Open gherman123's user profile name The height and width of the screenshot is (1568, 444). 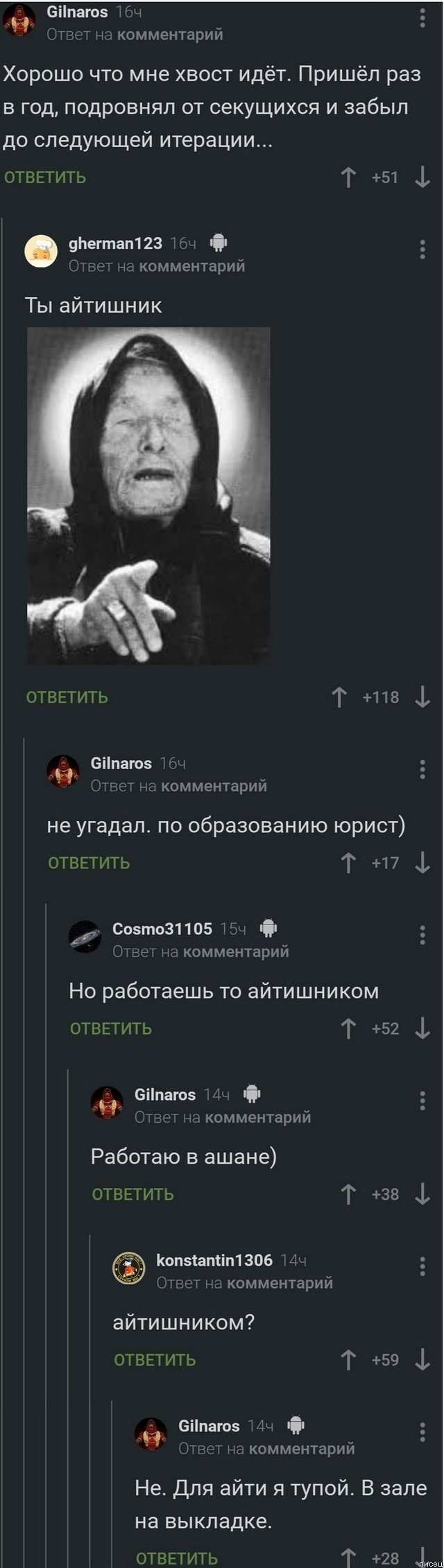coord(115,243)
